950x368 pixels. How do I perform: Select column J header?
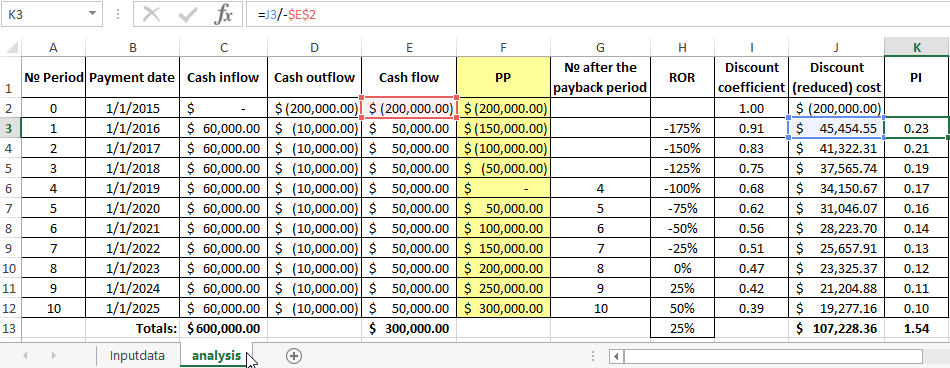836,47
